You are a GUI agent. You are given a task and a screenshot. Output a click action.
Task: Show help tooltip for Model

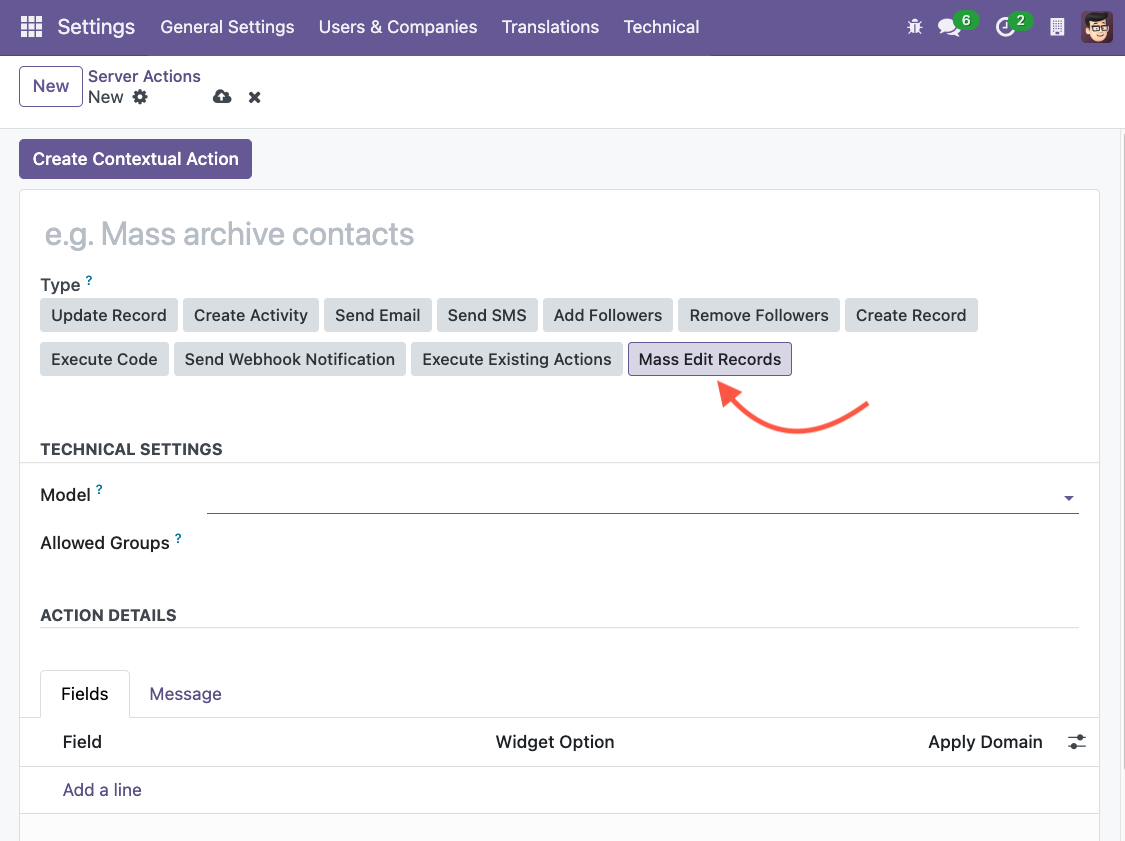(99, 489)
